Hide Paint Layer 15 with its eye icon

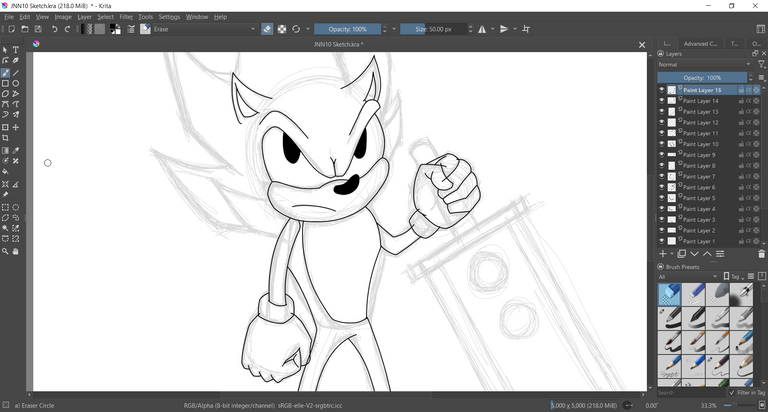click(x=662, y=90)
